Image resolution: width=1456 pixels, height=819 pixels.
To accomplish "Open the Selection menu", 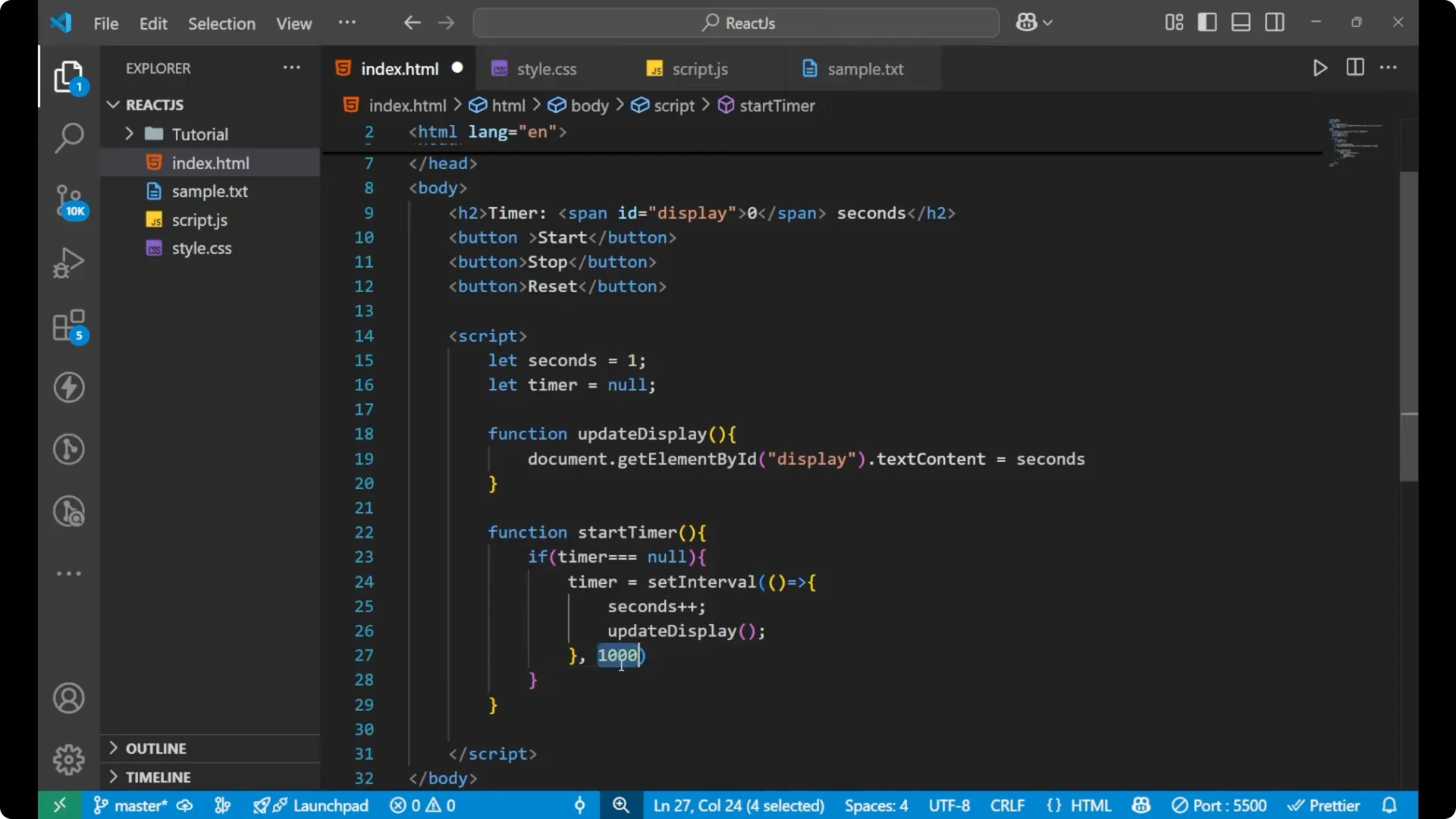I will (221, 24).
